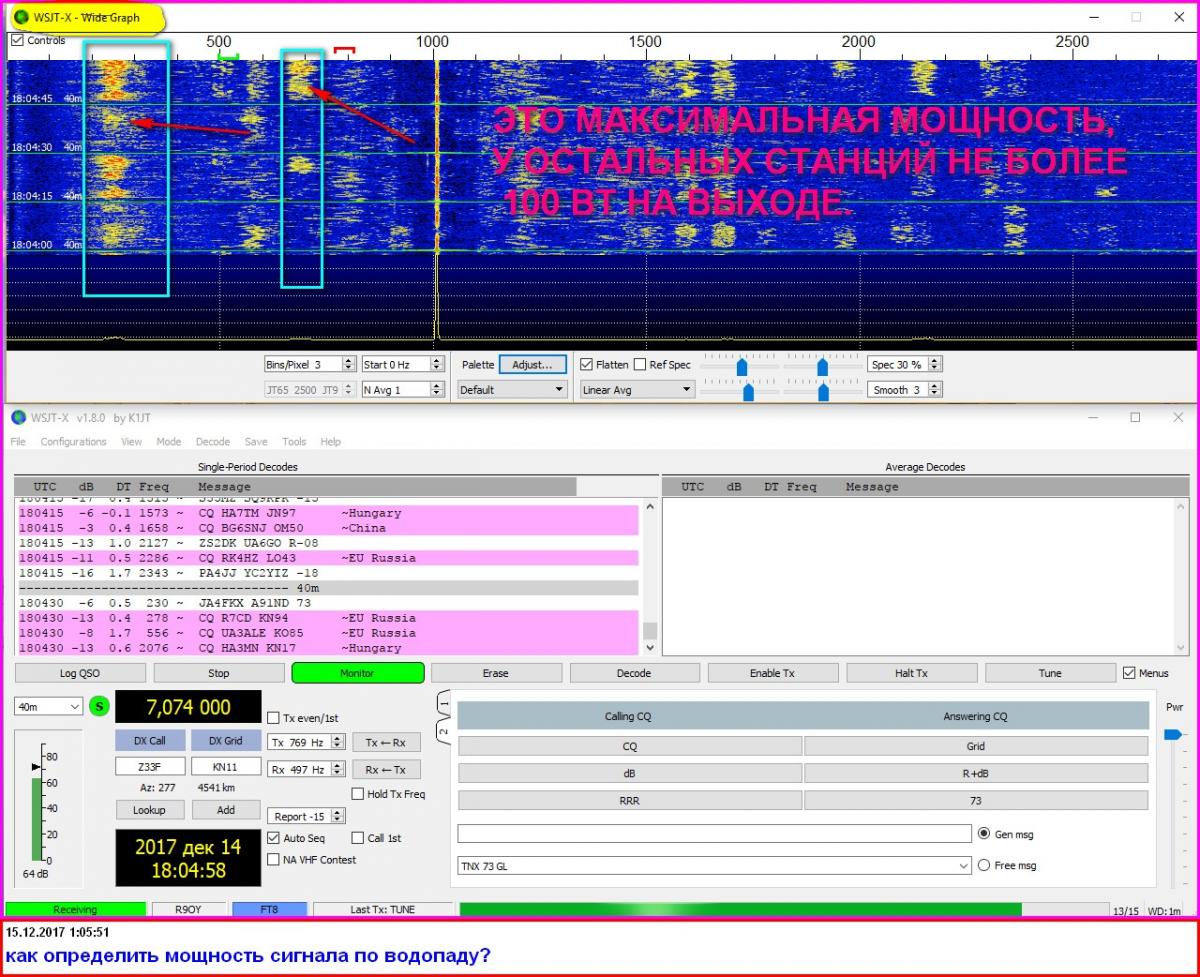Open the Decode menu in menu bar
Viewport: 1200px width, 977px height.
point(213,442)
